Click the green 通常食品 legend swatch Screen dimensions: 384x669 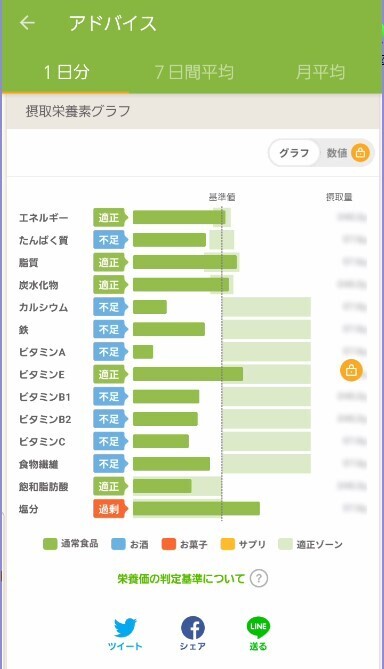click(x=50, y=544)
